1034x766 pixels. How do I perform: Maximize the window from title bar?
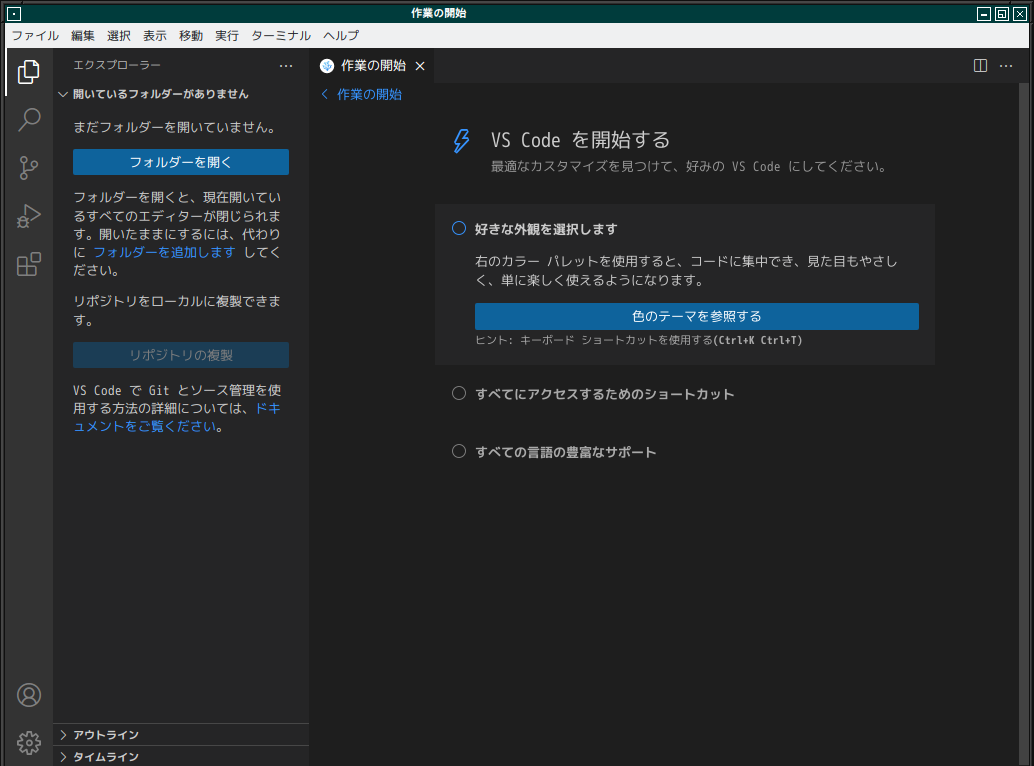(1002, 13)
